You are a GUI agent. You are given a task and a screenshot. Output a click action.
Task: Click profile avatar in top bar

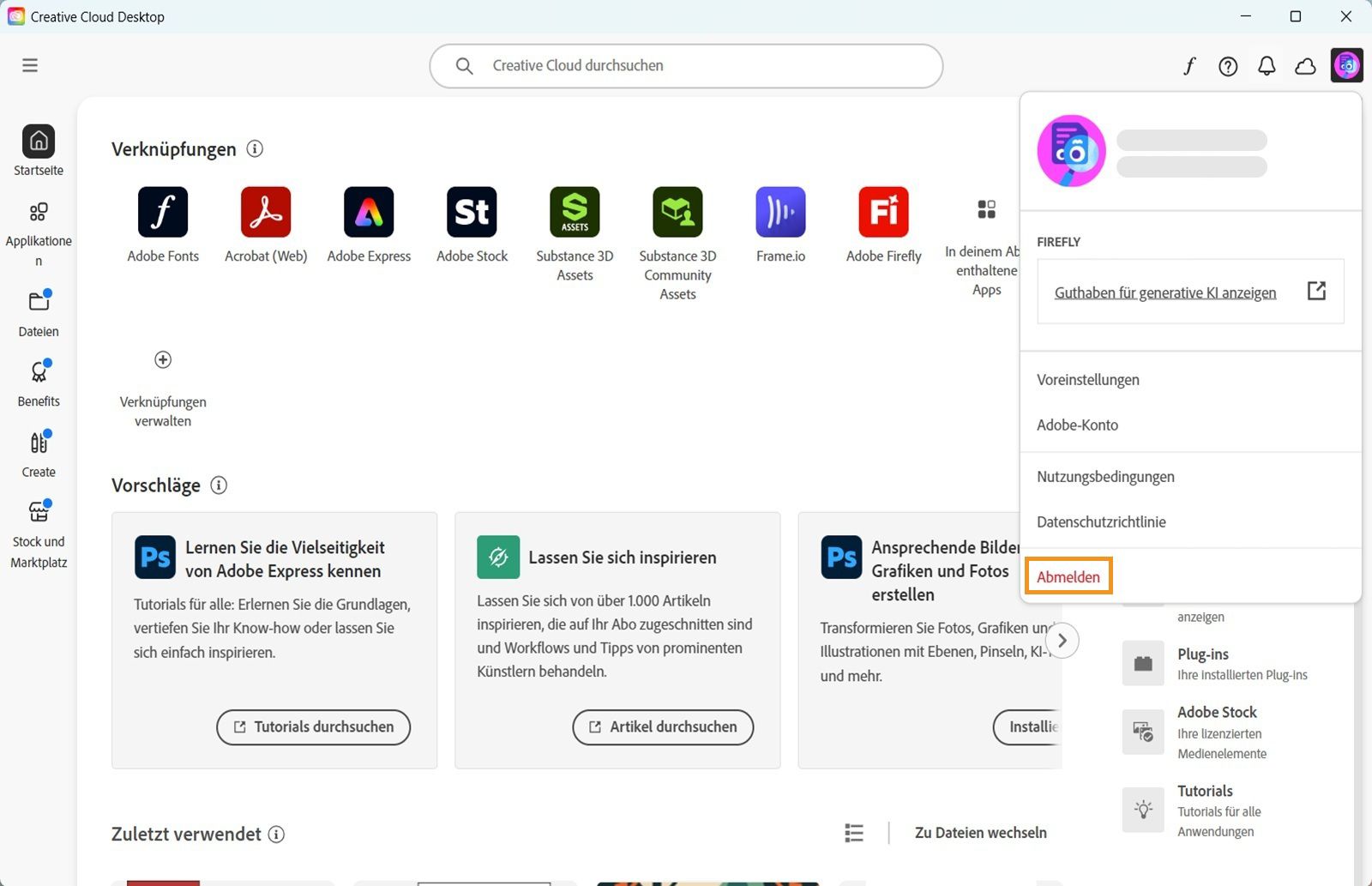pos(1346,65)
